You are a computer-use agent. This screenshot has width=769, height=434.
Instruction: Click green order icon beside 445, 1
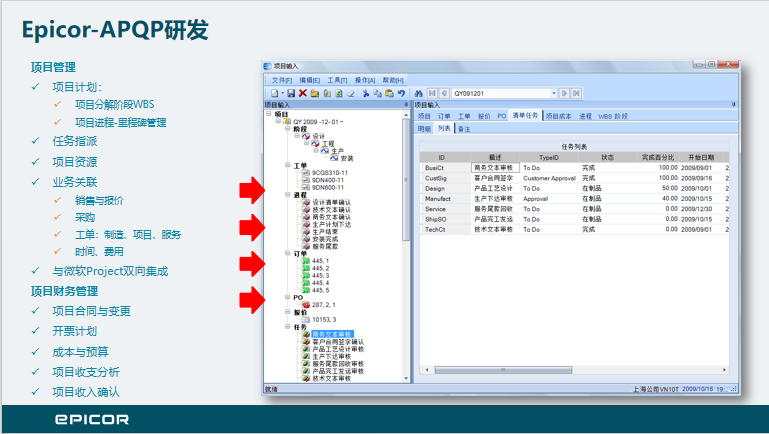[x=306, y=261]
